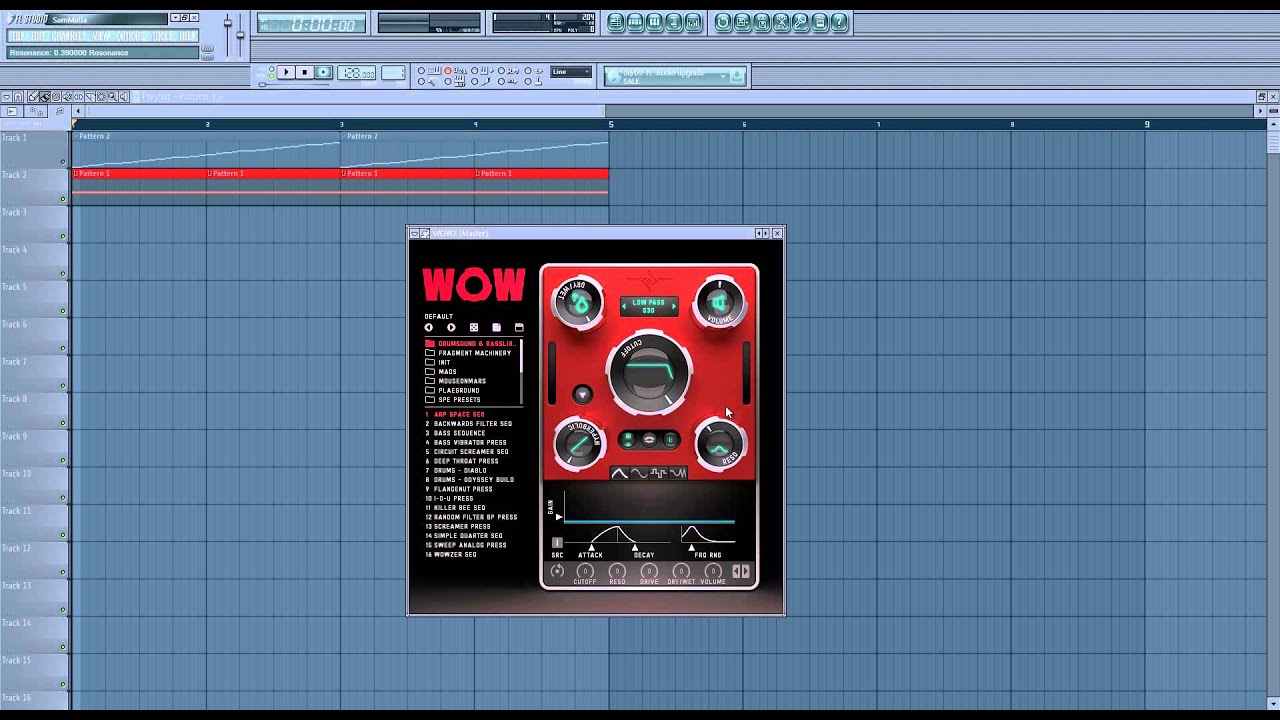Viewport: 1280px width, 720px height.
Task: Select the random noise modulation shape in WOW
Action: point(678,473)
